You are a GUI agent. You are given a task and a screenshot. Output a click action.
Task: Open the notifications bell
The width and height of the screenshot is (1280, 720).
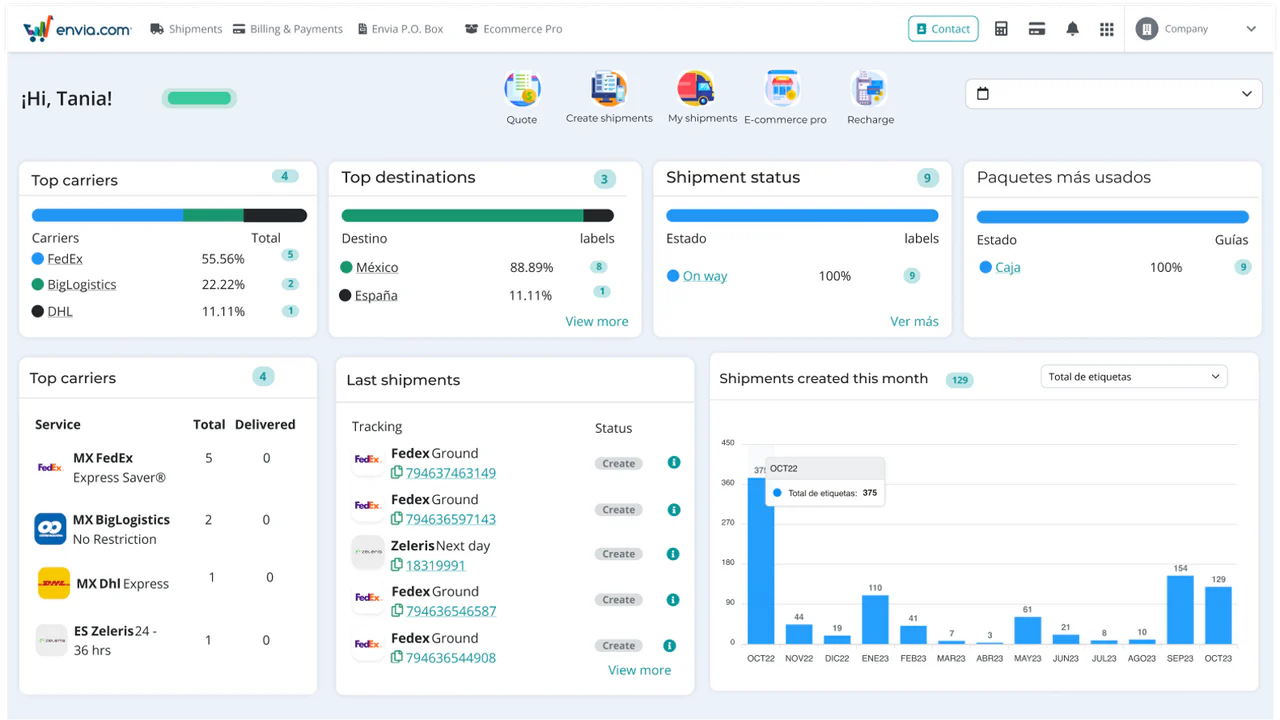[x=1072, y=29]
